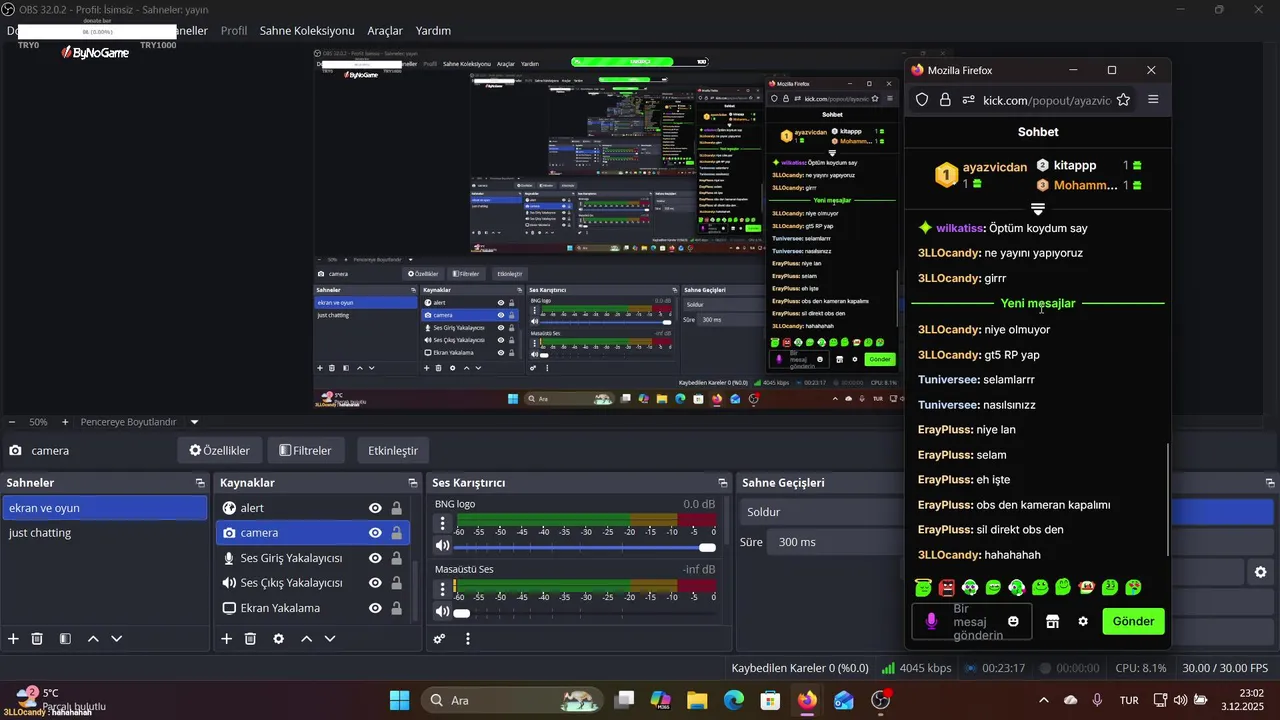
Task: Open source properties gear in the Kaynaklar toolbar
Action: tap(279, 638)
